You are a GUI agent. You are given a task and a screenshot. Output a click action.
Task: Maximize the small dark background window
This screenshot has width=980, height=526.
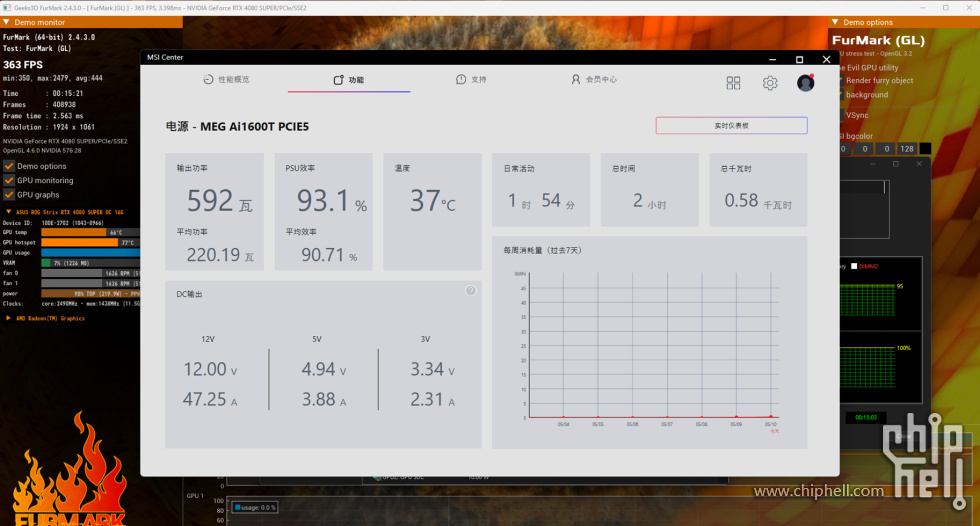[x=896, y=164]
